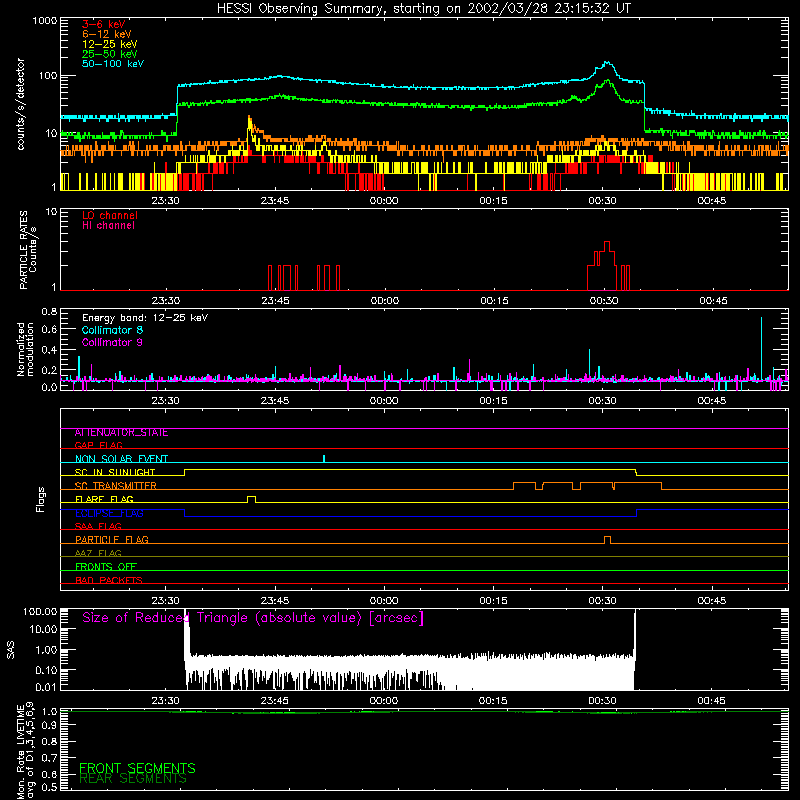800x800 pixels.
Task: Select the yellow 12-25 keV count-rate legend entry
Action: pos(110,44)
